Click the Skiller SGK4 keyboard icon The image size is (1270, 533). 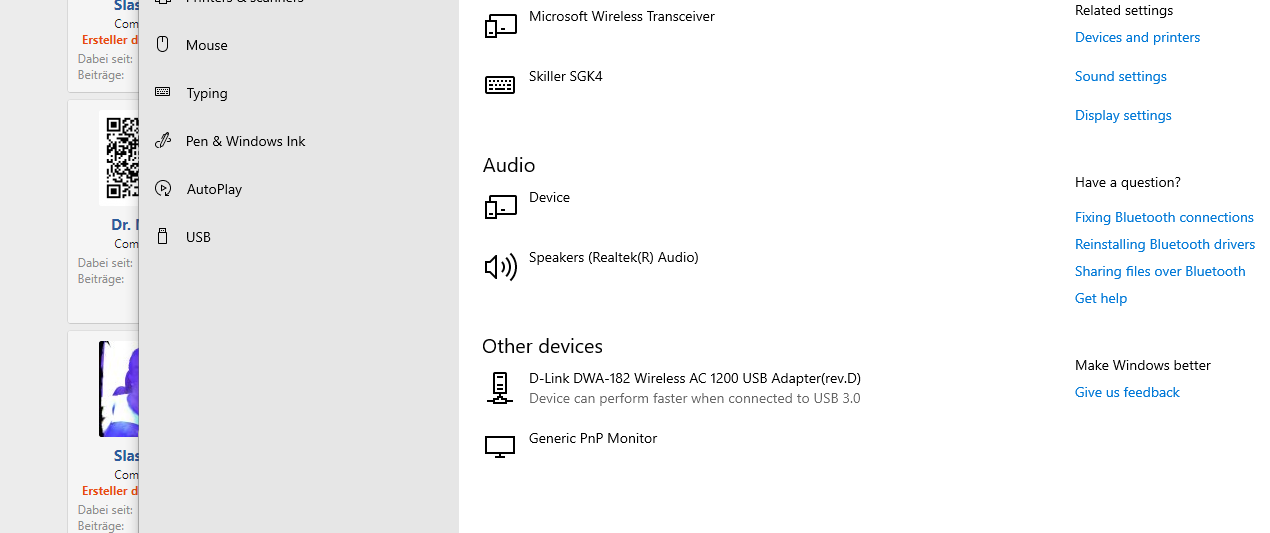pos(500,85)
